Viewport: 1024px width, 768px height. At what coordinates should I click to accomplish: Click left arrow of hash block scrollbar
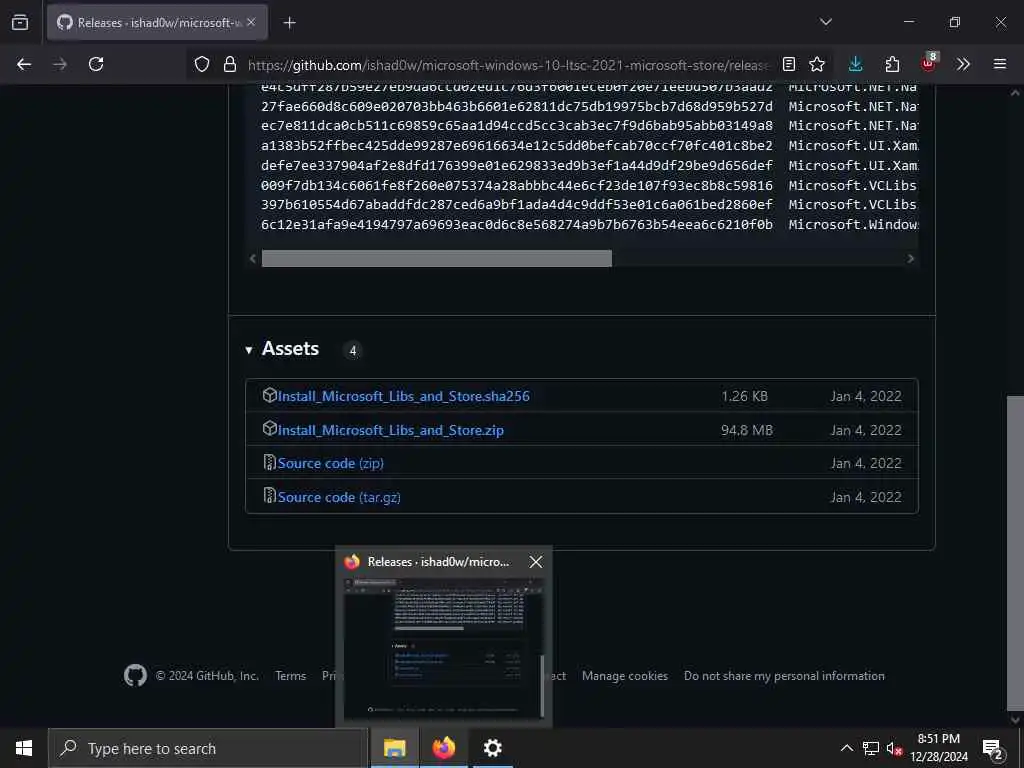[x=253, y=259]
